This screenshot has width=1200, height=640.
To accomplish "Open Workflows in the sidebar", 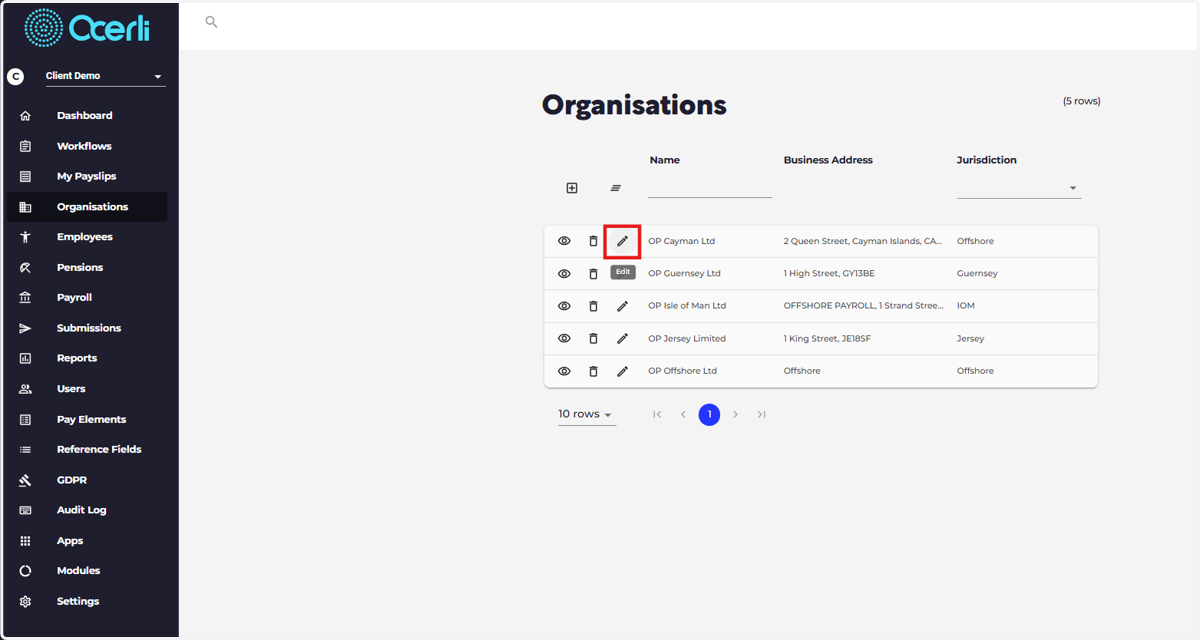I will pos(84,146).
